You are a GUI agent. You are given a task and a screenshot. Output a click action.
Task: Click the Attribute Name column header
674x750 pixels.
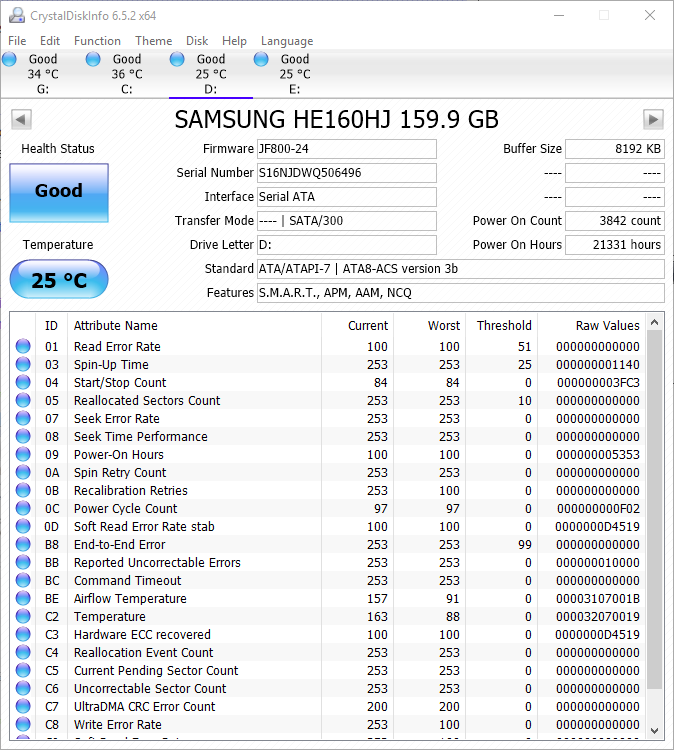[x=194, y=325]
